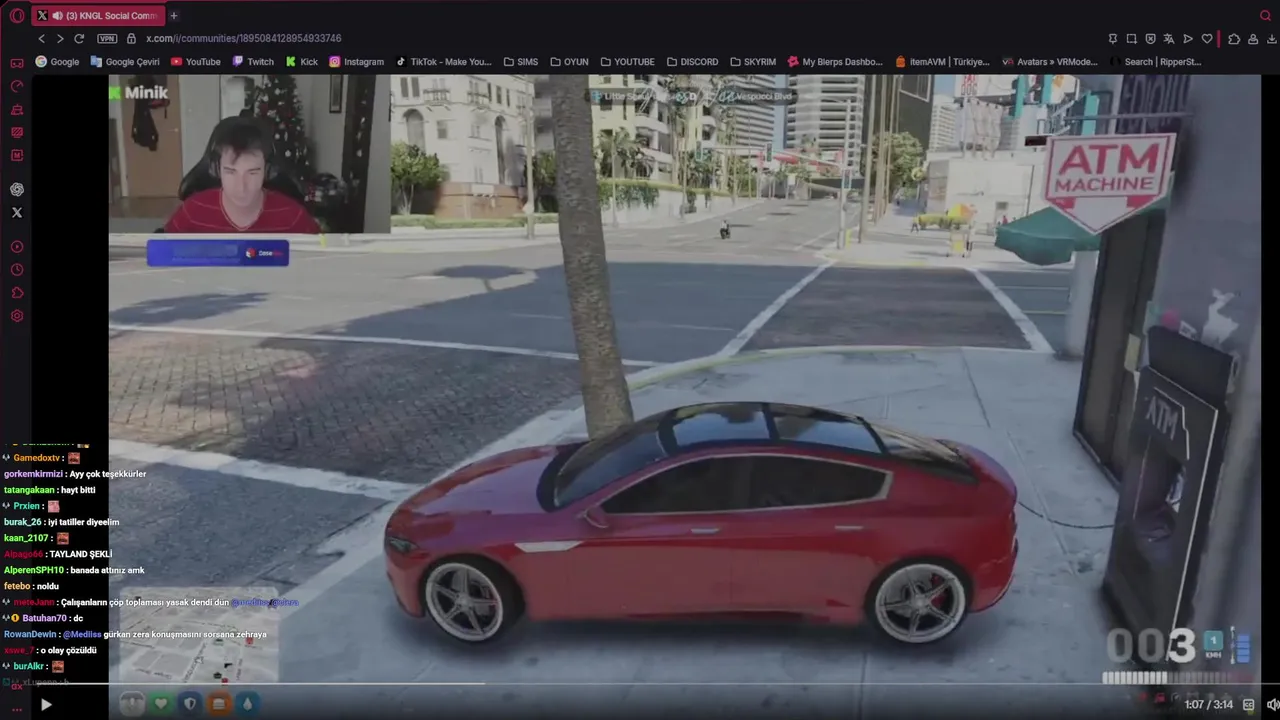Image resolution: width=1280 pixels, height=720 pixels.
Task: Open the ad blocker shield icon
Action: click(x=1150, y=38)
